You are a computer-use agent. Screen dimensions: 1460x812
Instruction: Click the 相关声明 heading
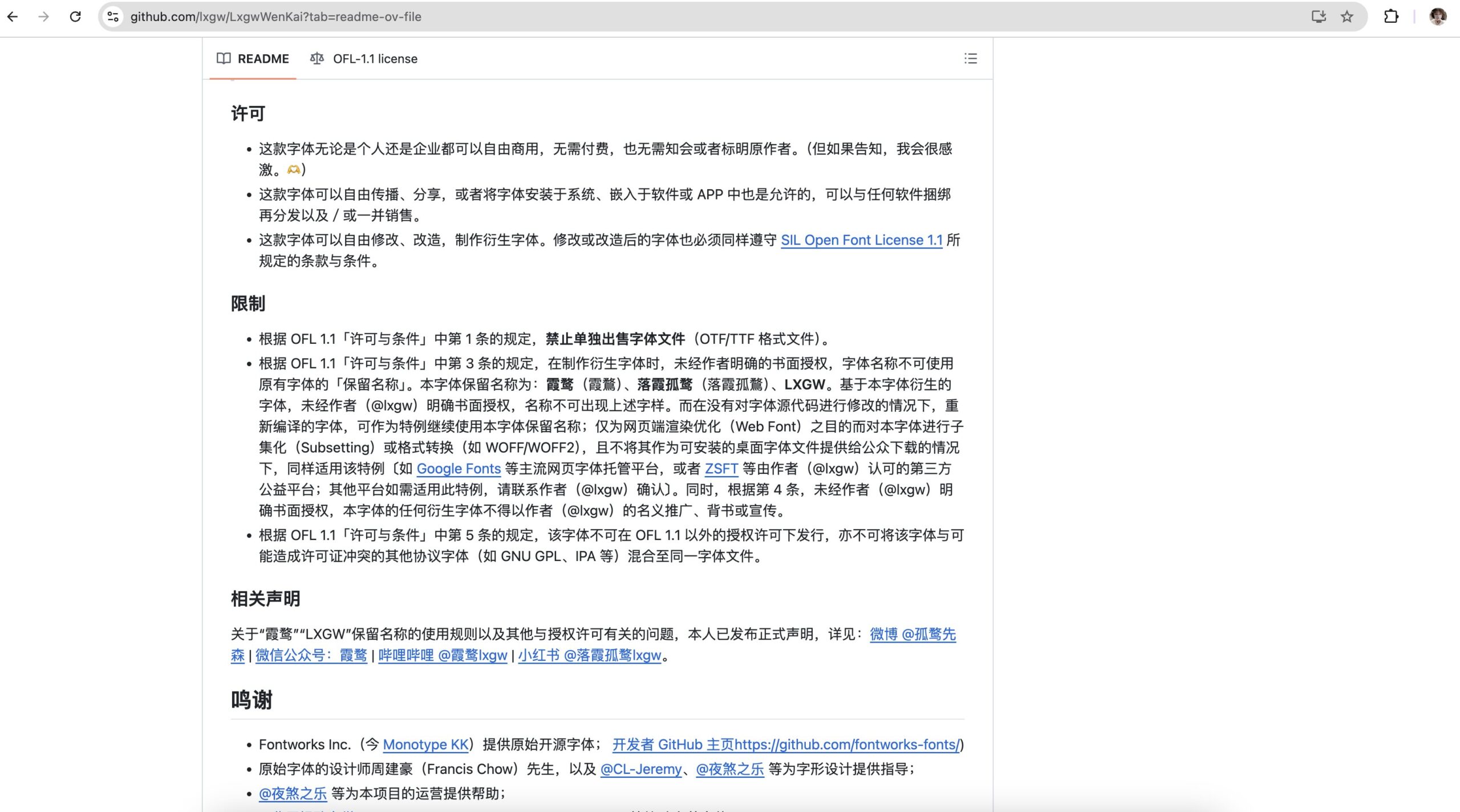[x=265, y=599]
